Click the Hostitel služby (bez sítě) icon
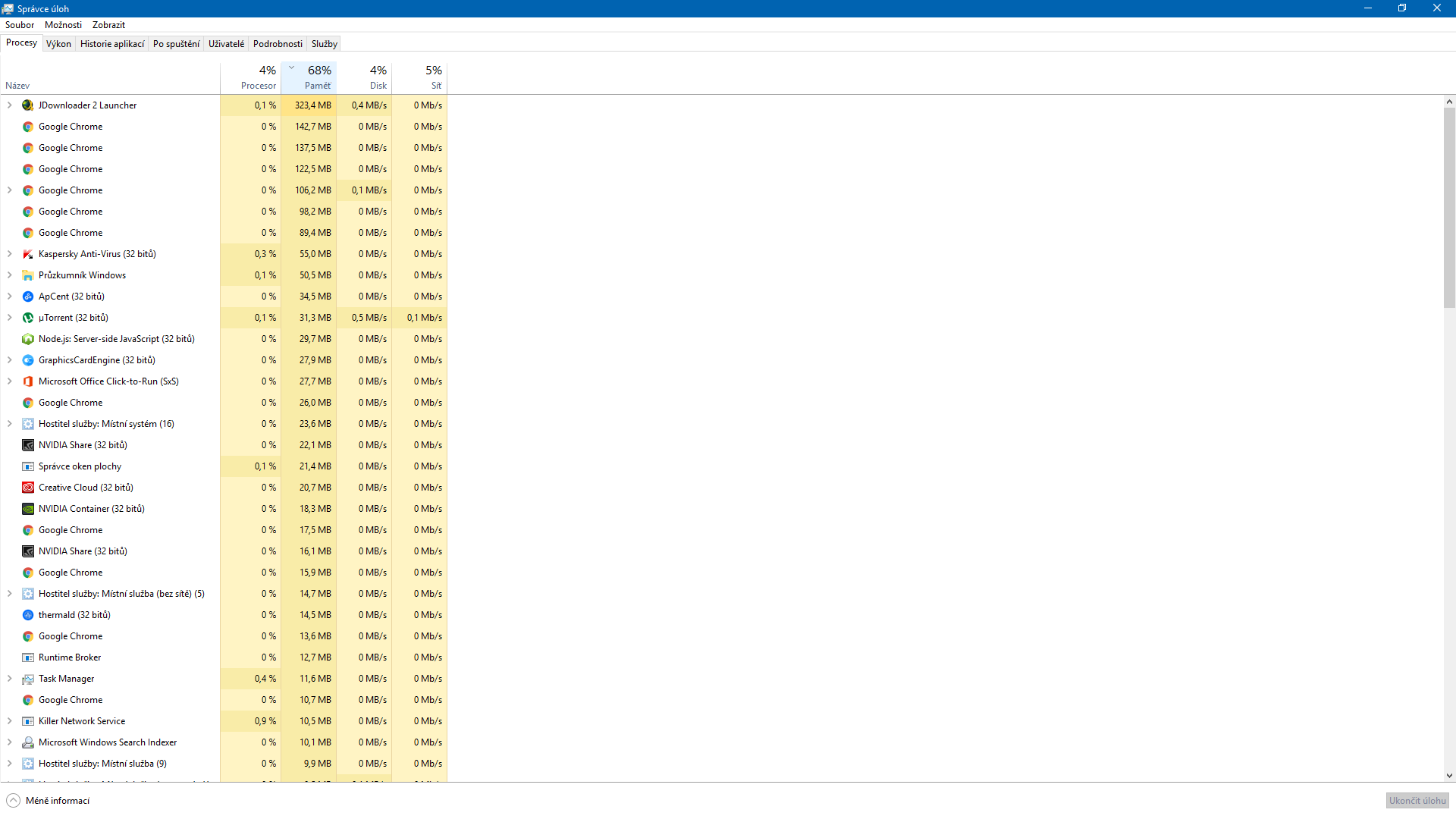 28,594
